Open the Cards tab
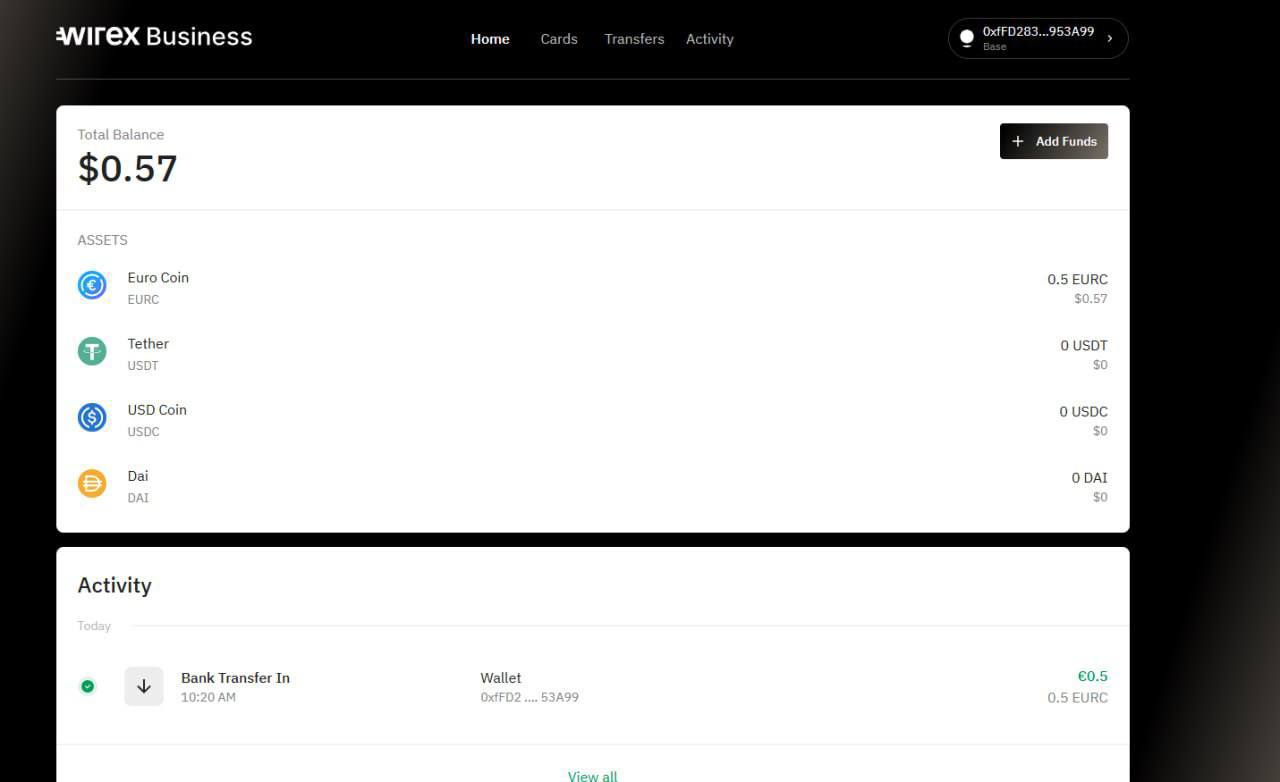Image resolution: width=1280 pixels, height=782 pixels. point(559,39)
